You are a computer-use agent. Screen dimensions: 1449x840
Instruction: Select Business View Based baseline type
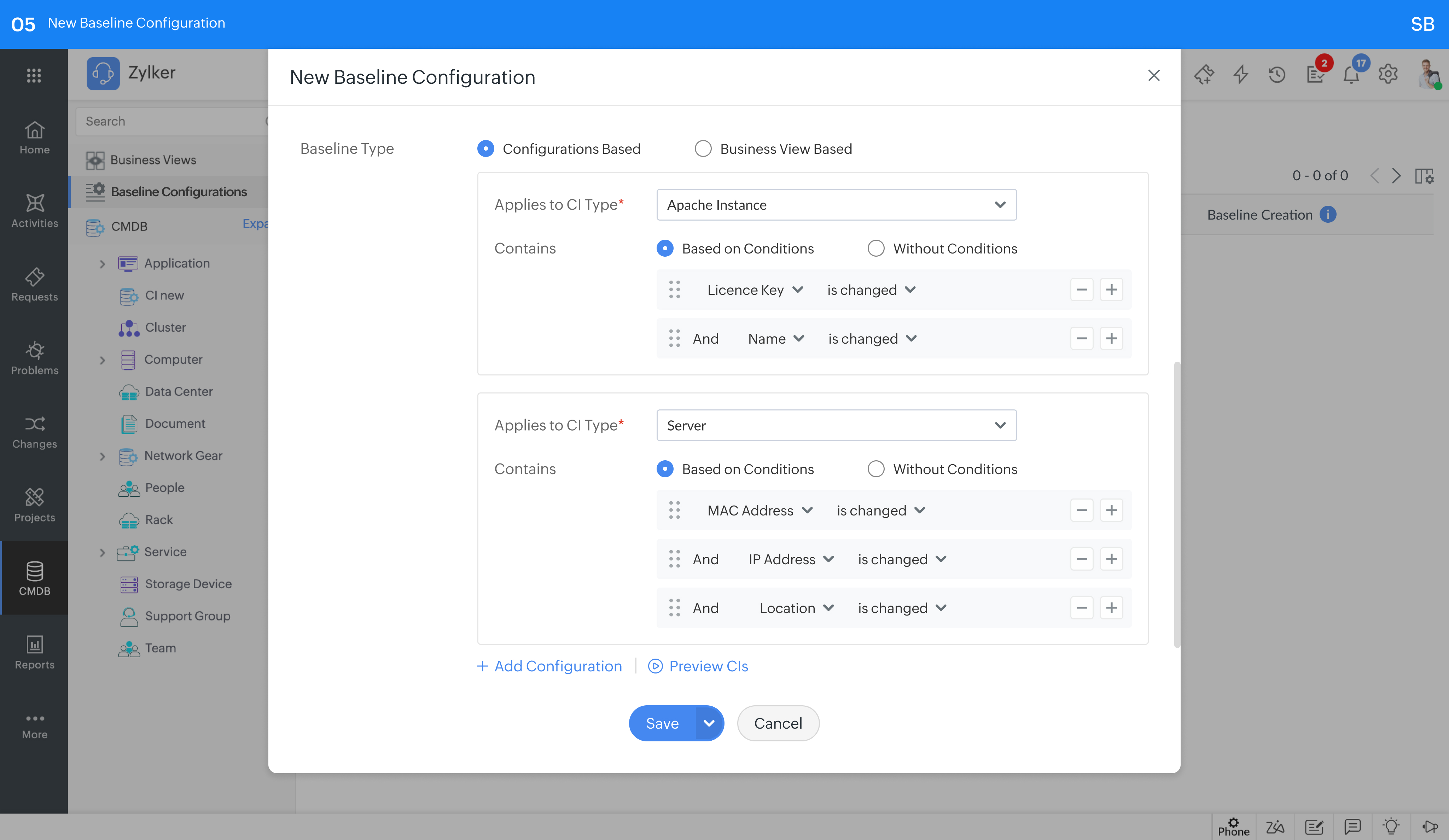pyautogui.click(x=703, y=148)
